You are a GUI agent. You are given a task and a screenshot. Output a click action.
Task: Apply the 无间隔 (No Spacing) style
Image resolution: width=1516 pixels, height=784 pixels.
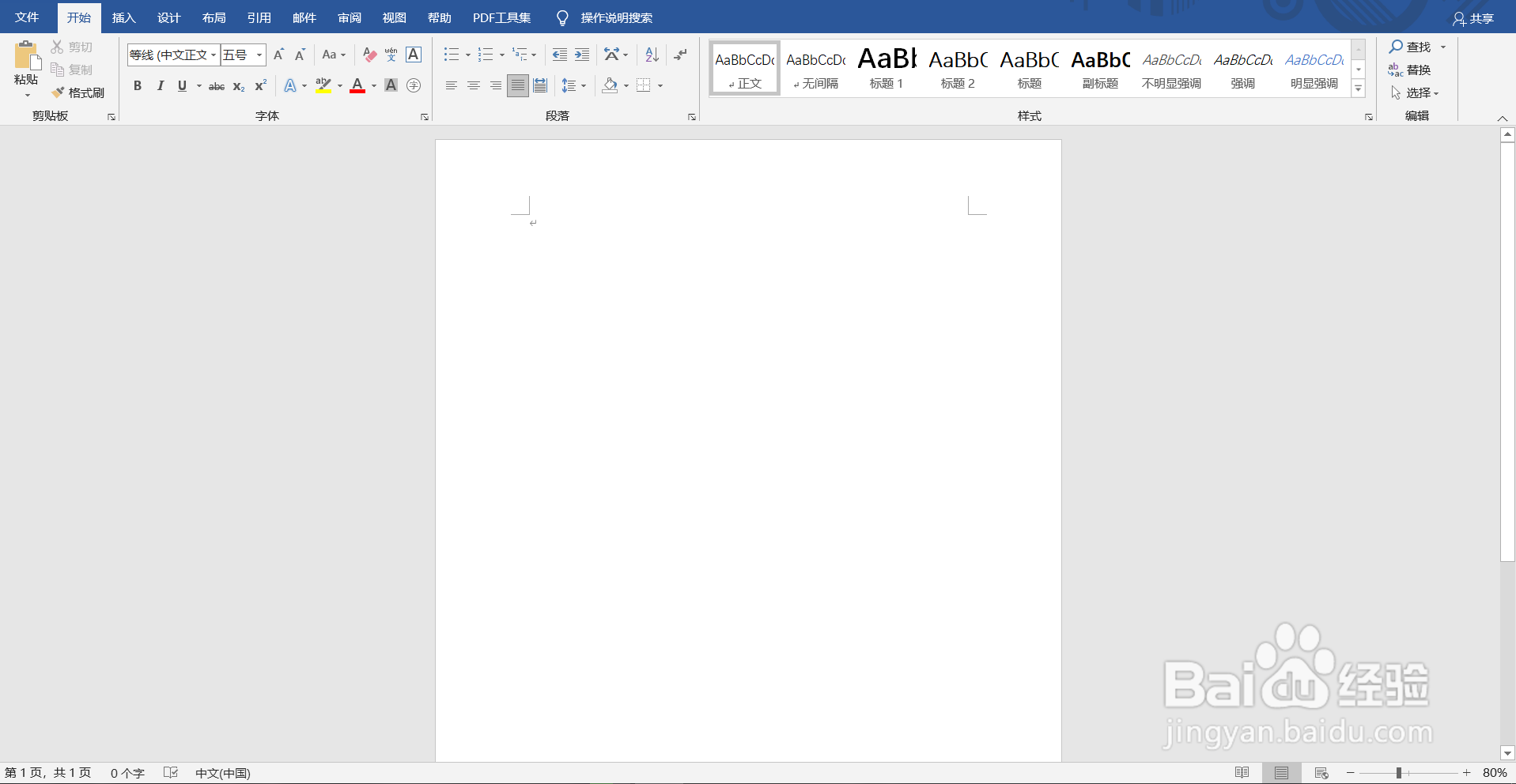[x=816, y=68]
